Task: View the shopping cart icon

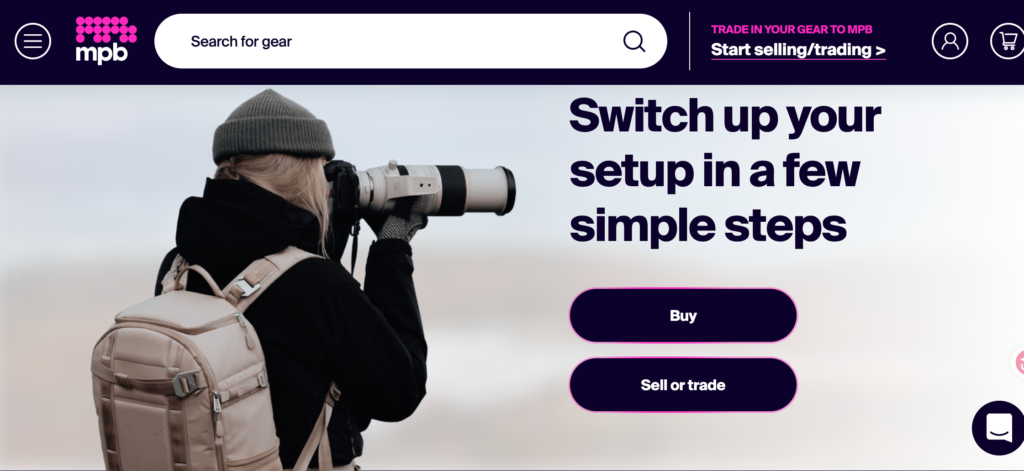Action: coord(1008,41)
